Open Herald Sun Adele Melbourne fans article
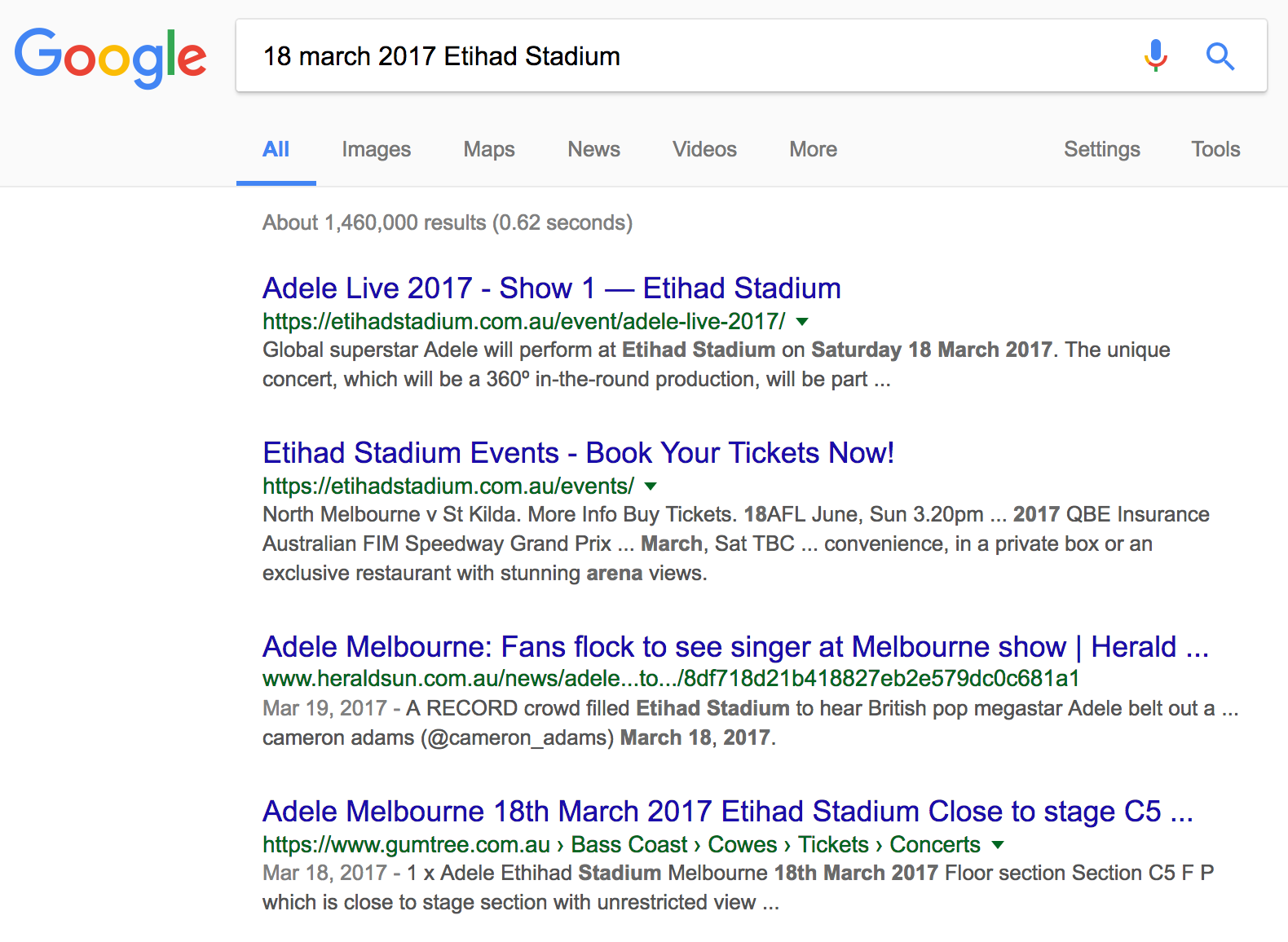 coord(735,647)
